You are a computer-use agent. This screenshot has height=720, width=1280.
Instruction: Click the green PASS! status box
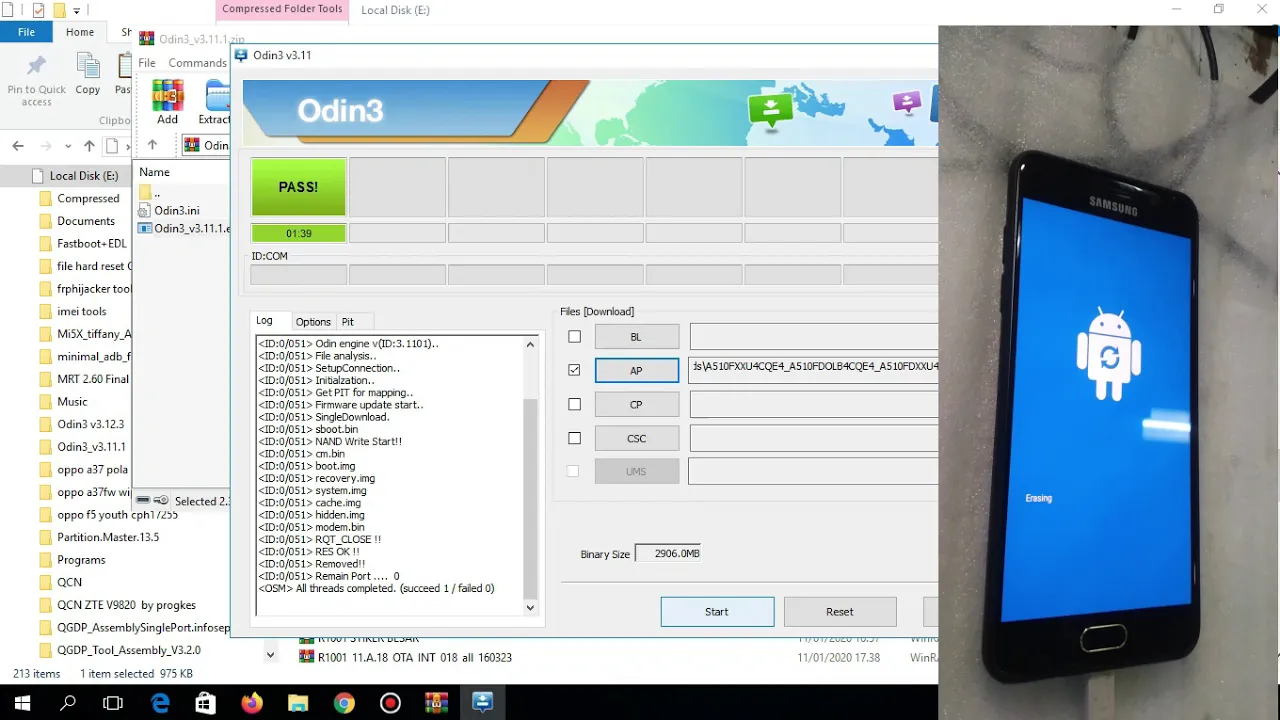pyautogui.click(x=299, y=187)
